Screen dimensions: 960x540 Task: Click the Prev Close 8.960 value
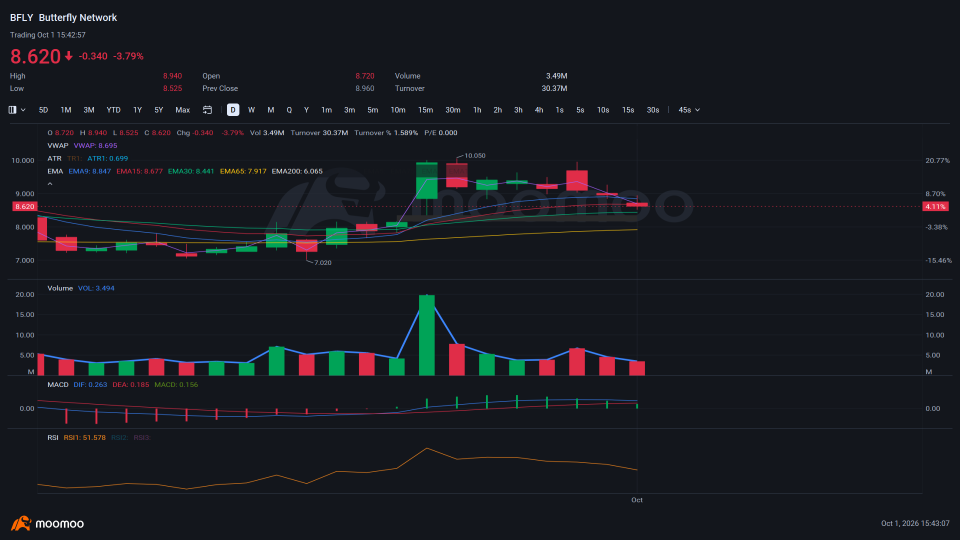click(x=364, y=89)
